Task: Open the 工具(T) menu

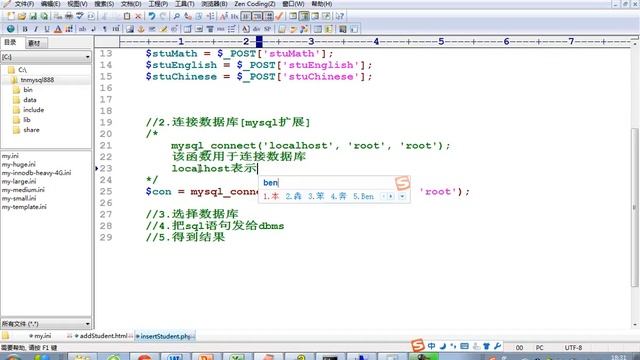Action: tap(185, 4)
